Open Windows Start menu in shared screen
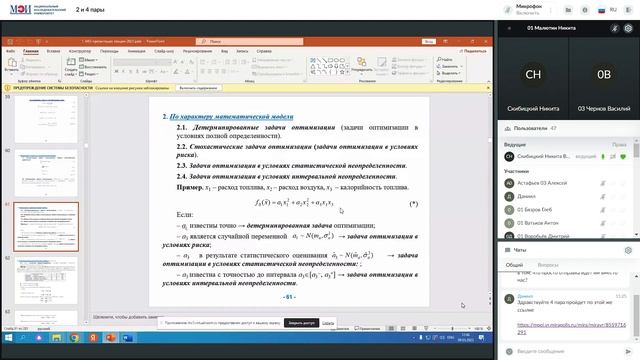The height and width of the screenshot is (360, 640). pos(8,338)
